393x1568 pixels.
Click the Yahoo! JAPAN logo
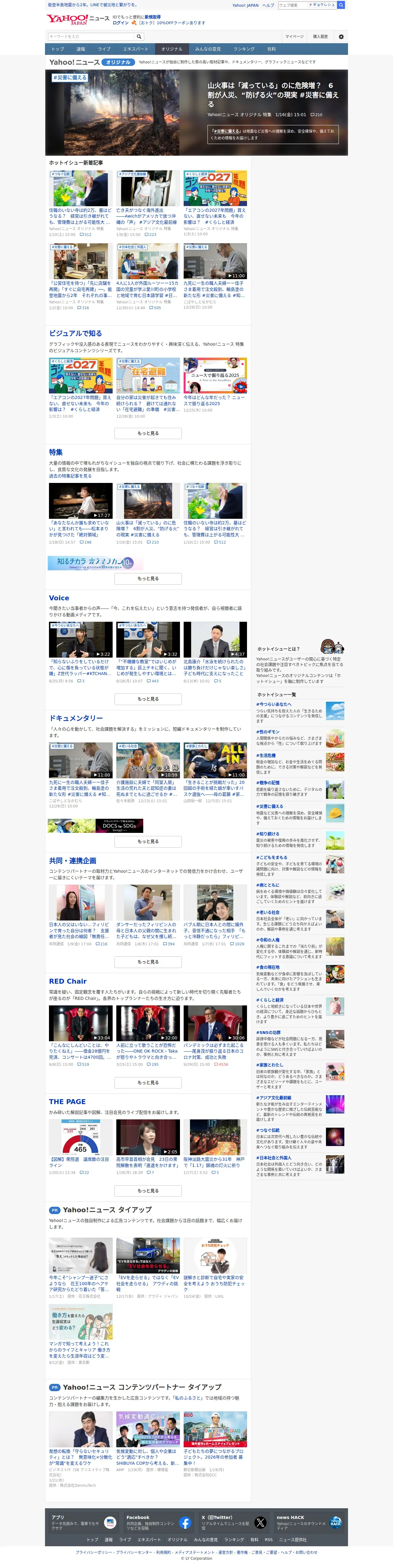[67, 20]
